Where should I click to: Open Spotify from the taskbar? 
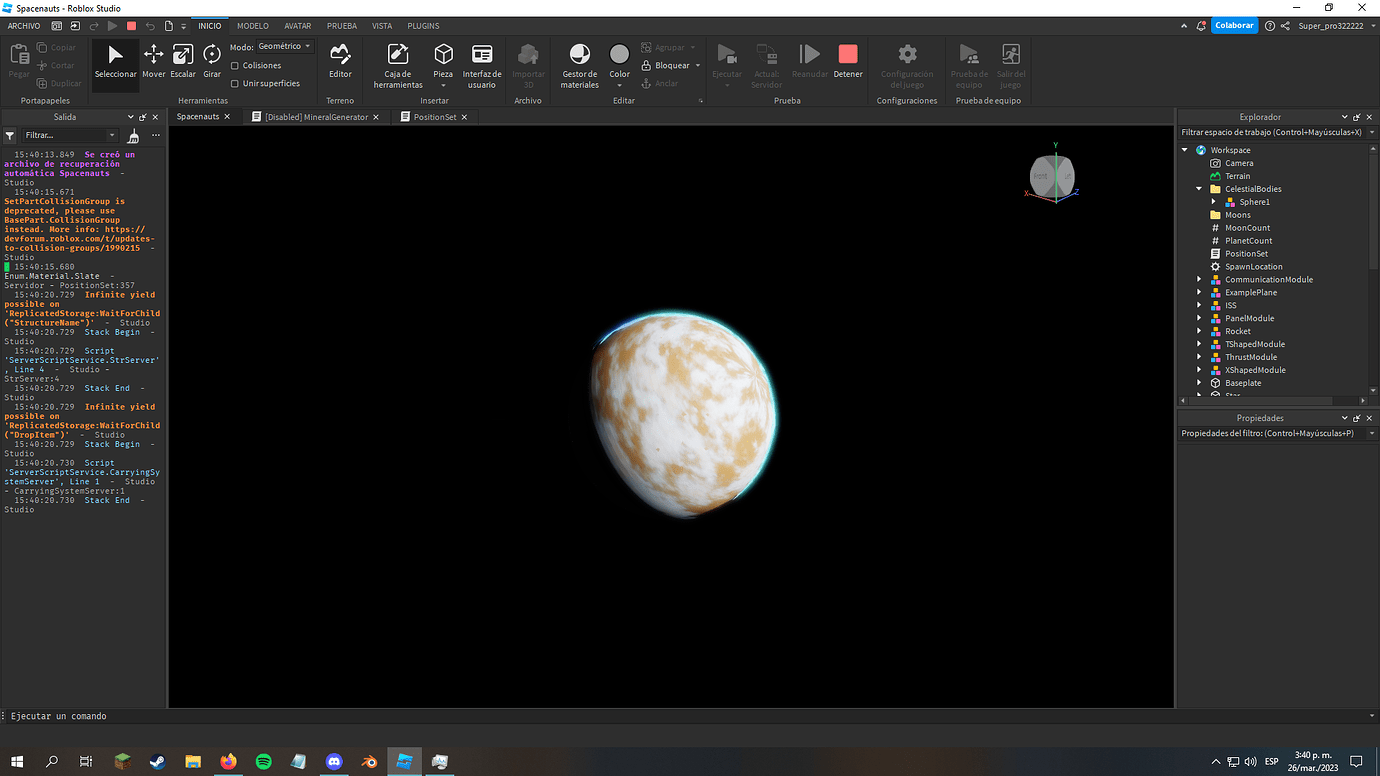263,761
